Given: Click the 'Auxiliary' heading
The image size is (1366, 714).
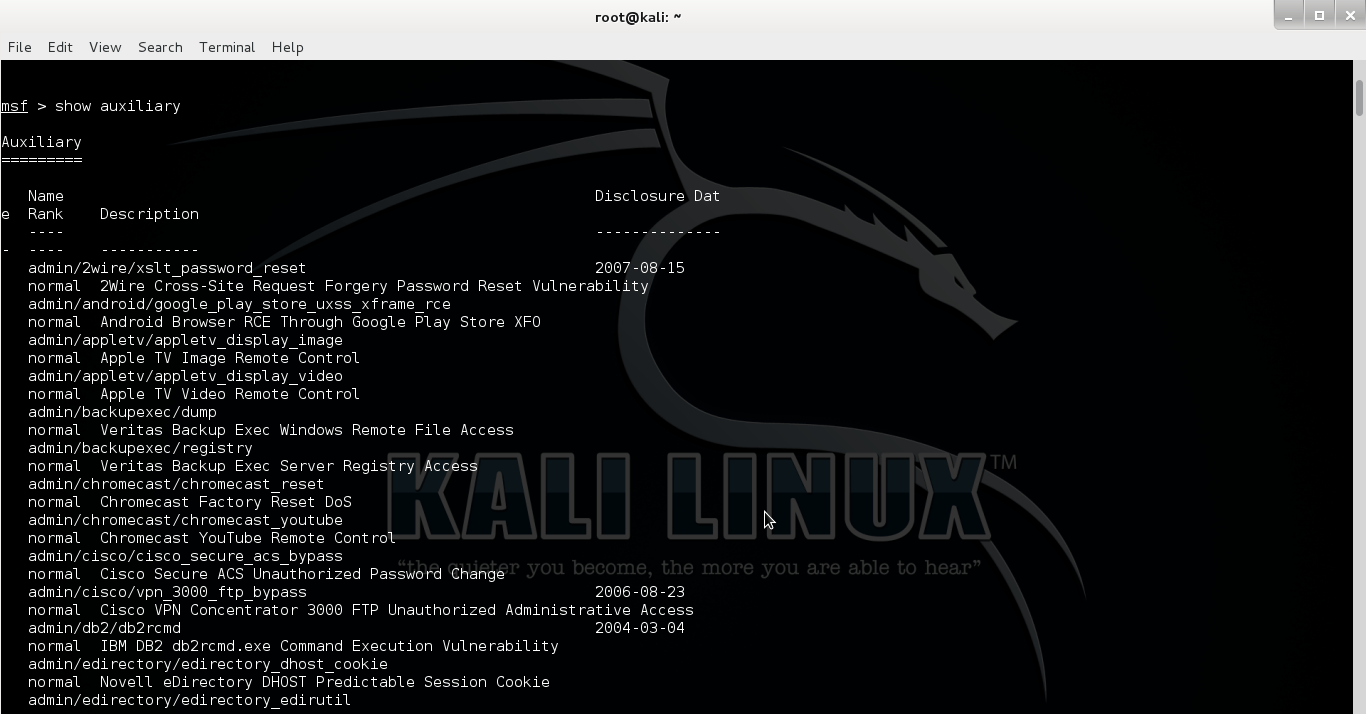Looking at the screenshot, I should (41, 142).
